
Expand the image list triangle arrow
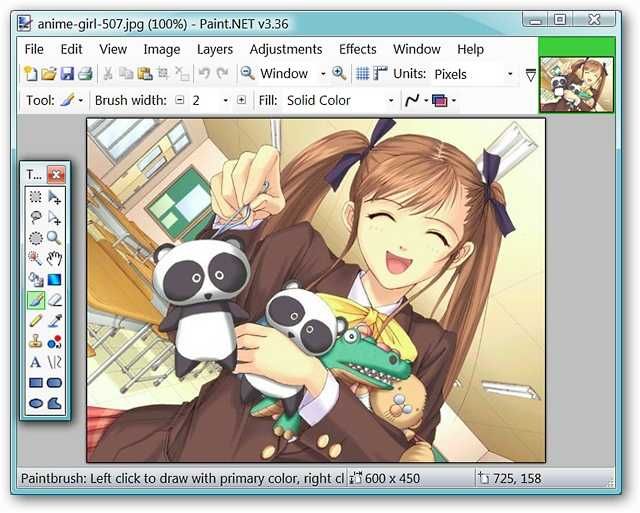point(530,75)
